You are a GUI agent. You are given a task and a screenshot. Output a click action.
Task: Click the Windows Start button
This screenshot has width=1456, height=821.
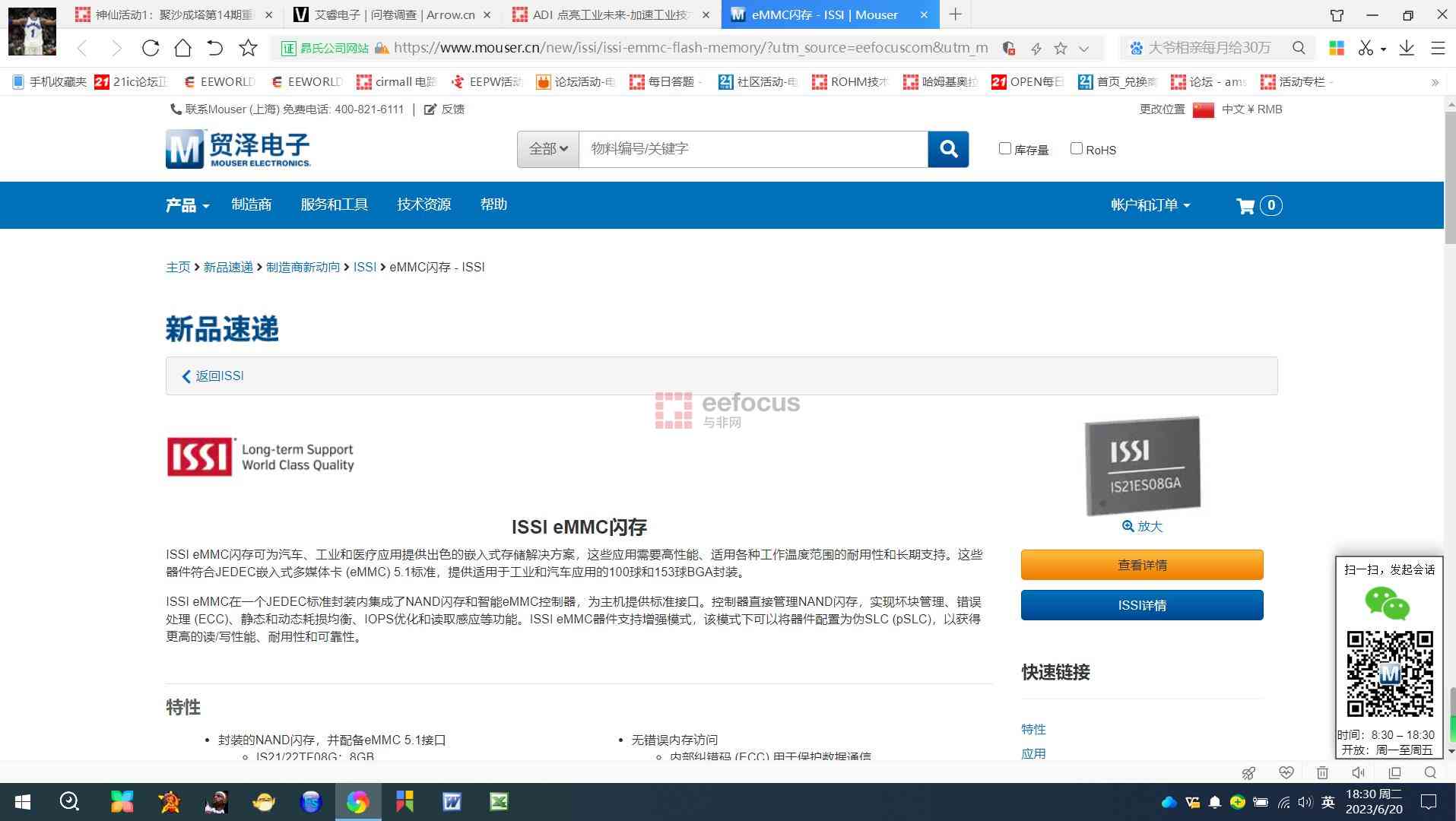[23, 801]
